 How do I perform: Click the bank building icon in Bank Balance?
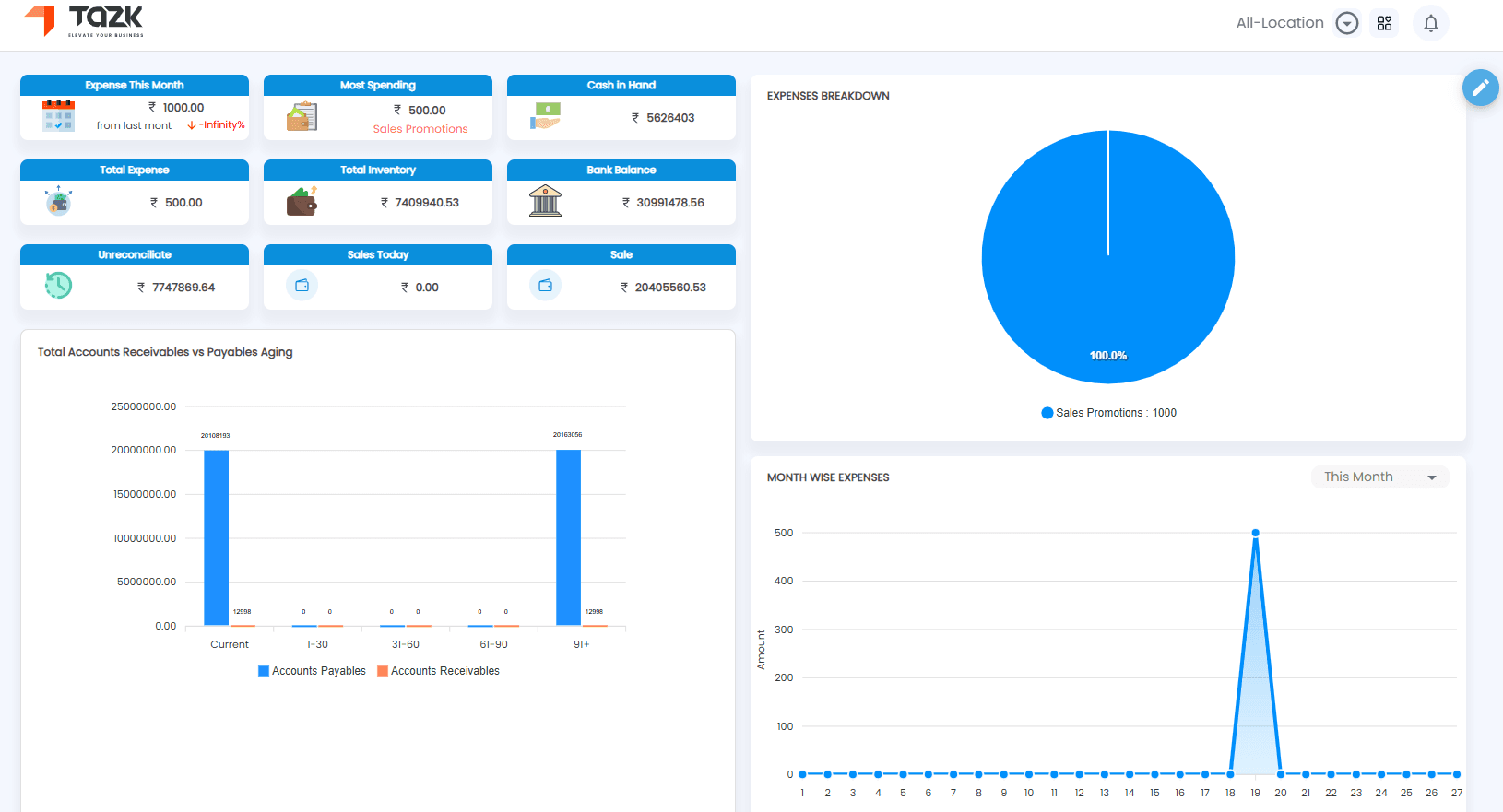[x=545, y=200]
